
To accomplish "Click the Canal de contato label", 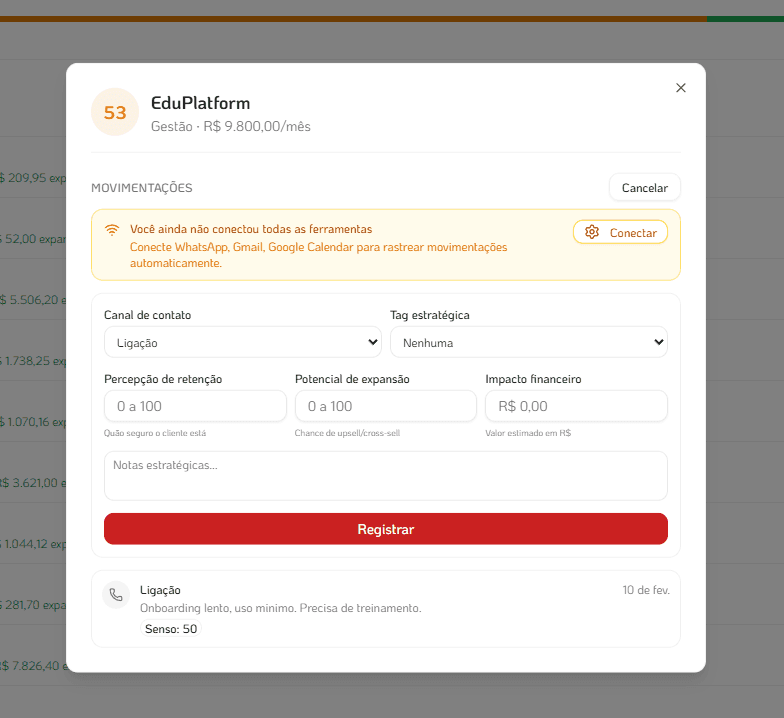I will (x=148, y=315).
